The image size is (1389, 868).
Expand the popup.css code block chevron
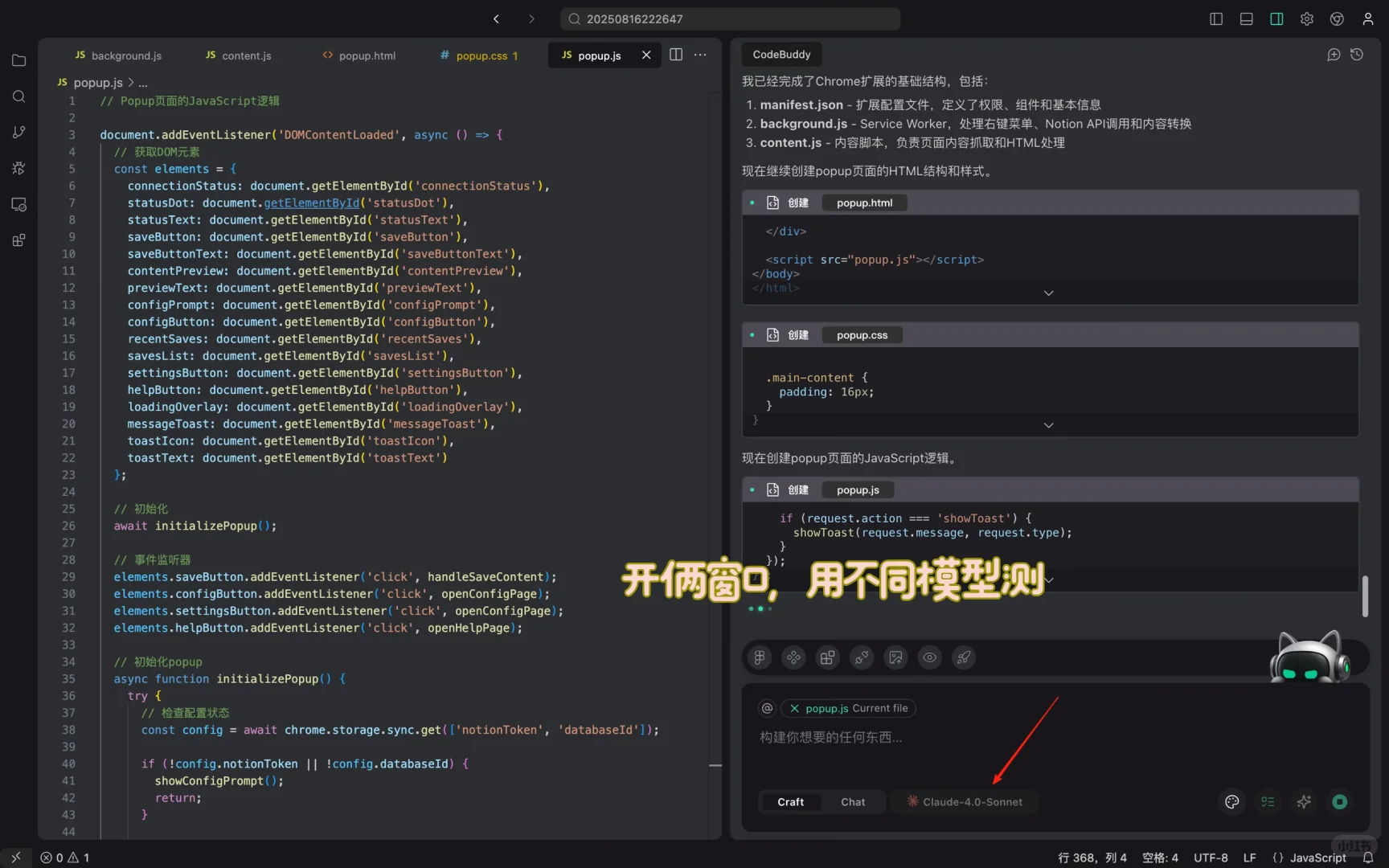coord(1048,424)
